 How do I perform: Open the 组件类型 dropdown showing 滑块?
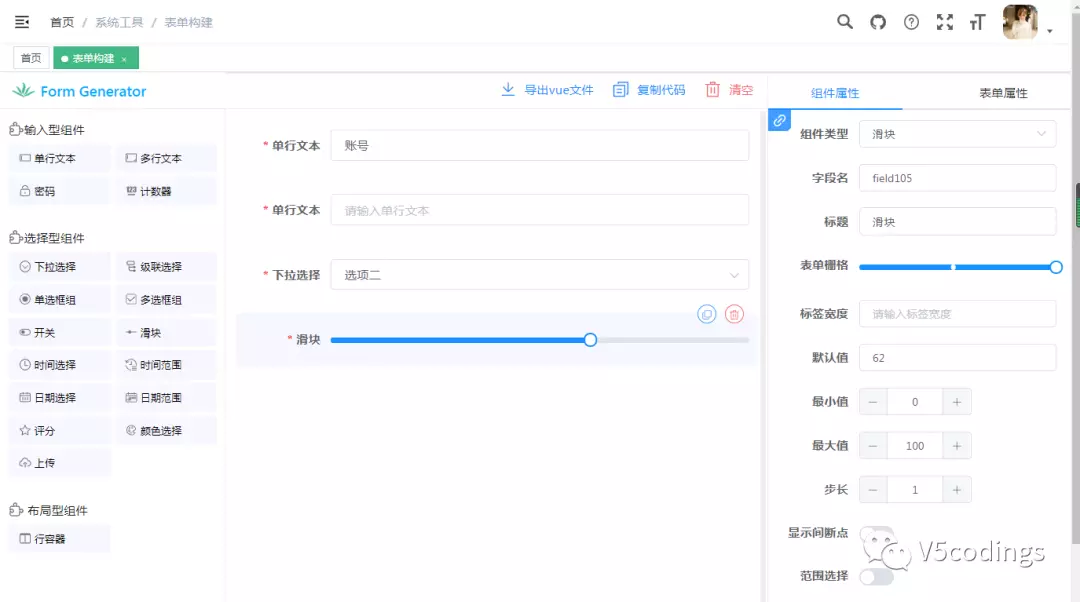[x=956, y=133]
